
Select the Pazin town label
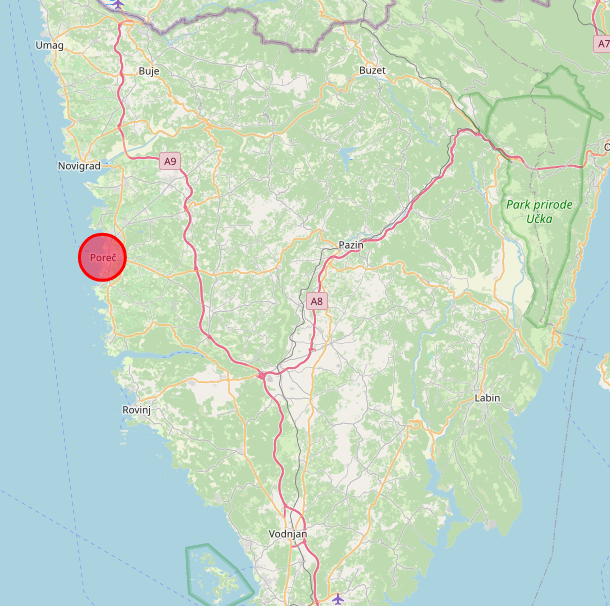(x=351, y=245)
